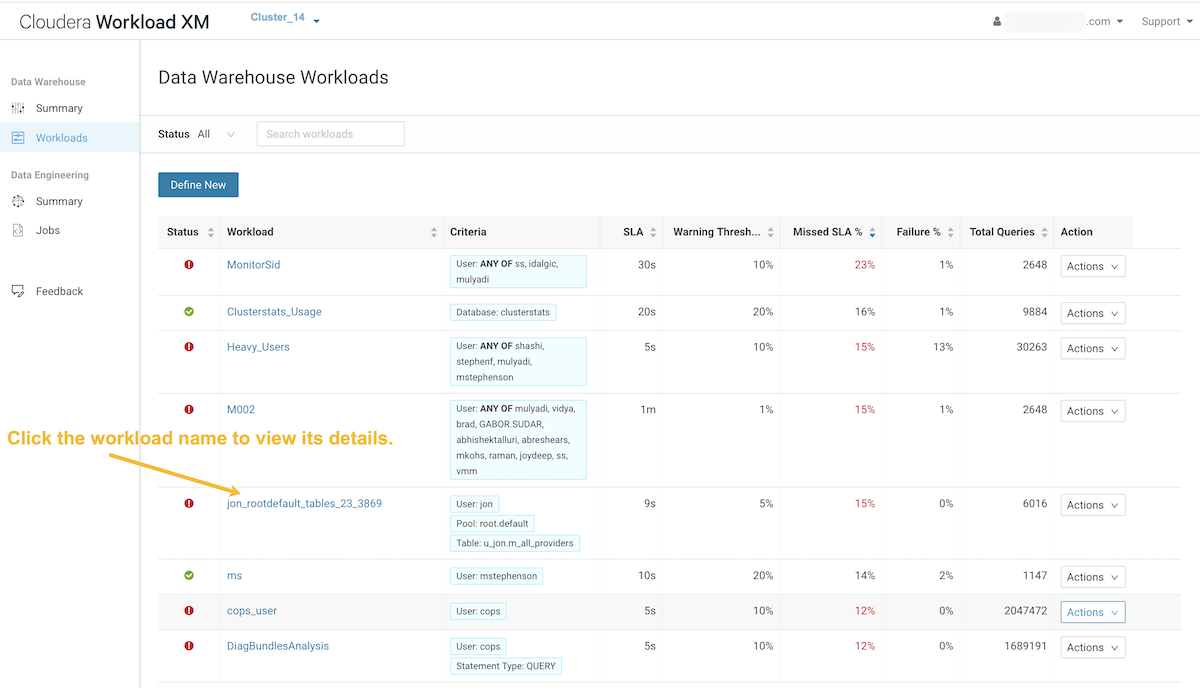Open the Support menu
This screenshot has height=688, width=1200.
(1165, 22)
